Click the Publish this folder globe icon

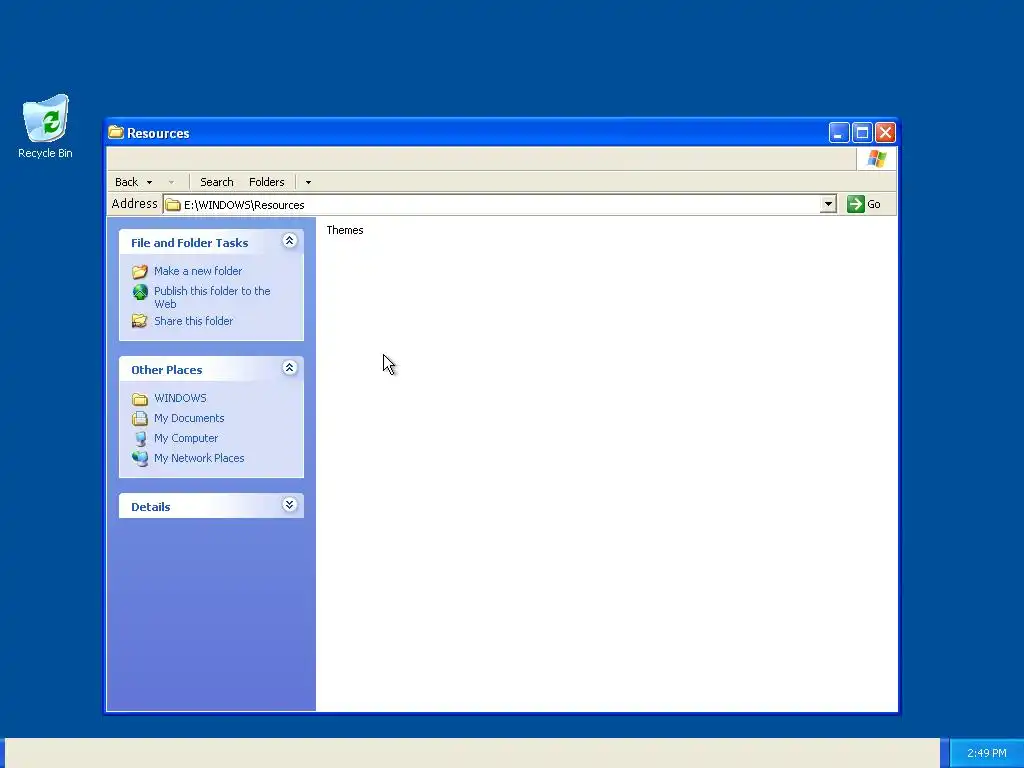[140, 292]
